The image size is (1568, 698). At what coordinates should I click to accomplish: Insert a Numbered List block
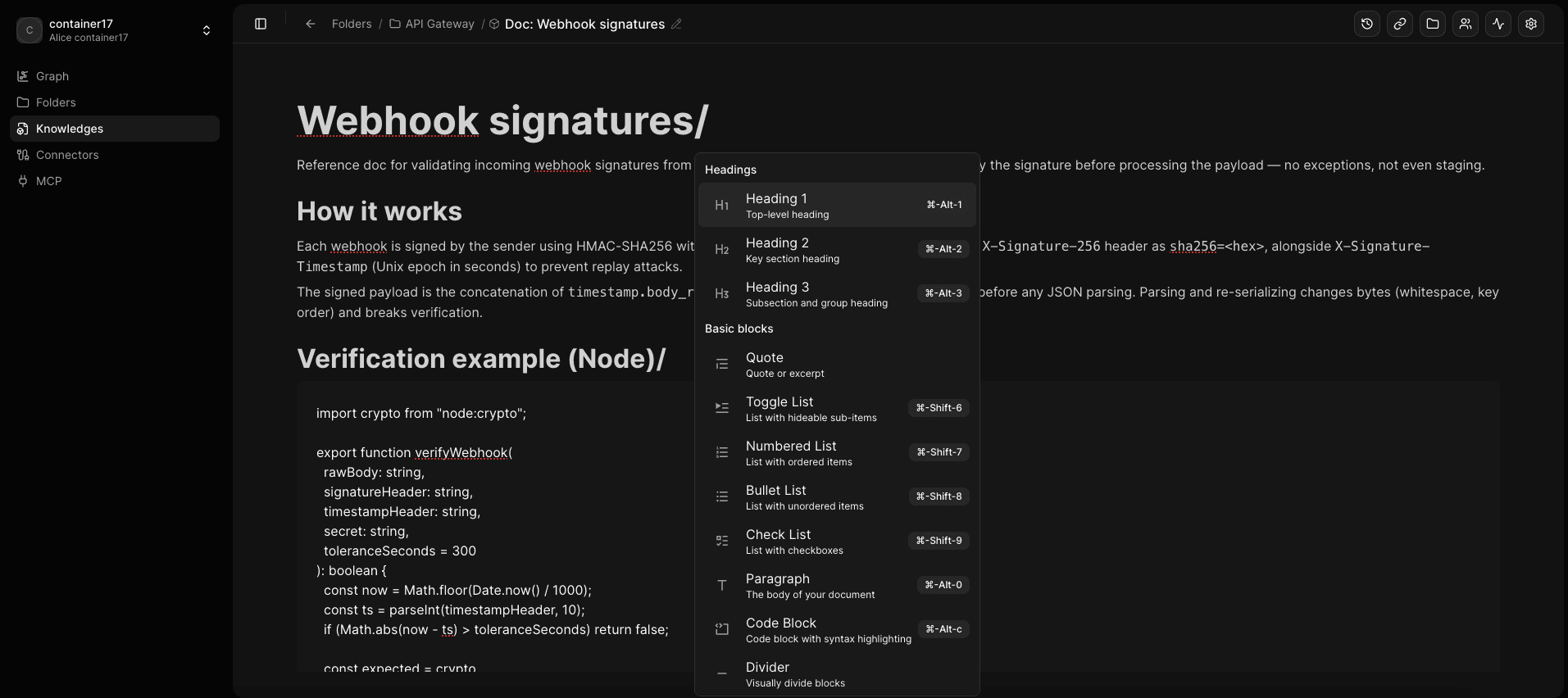(x=837, y=452)
